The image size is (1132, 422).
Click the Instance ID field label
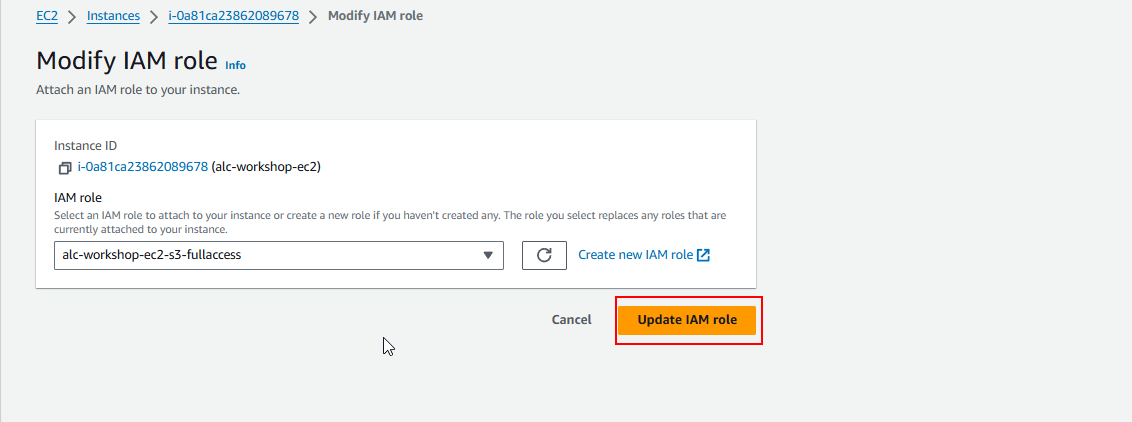tap(85, 146)
